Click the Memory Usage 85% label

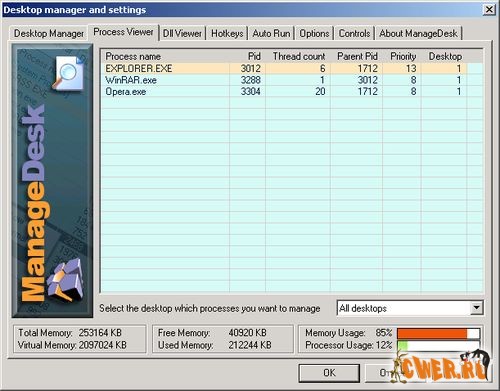pos(349,333)
